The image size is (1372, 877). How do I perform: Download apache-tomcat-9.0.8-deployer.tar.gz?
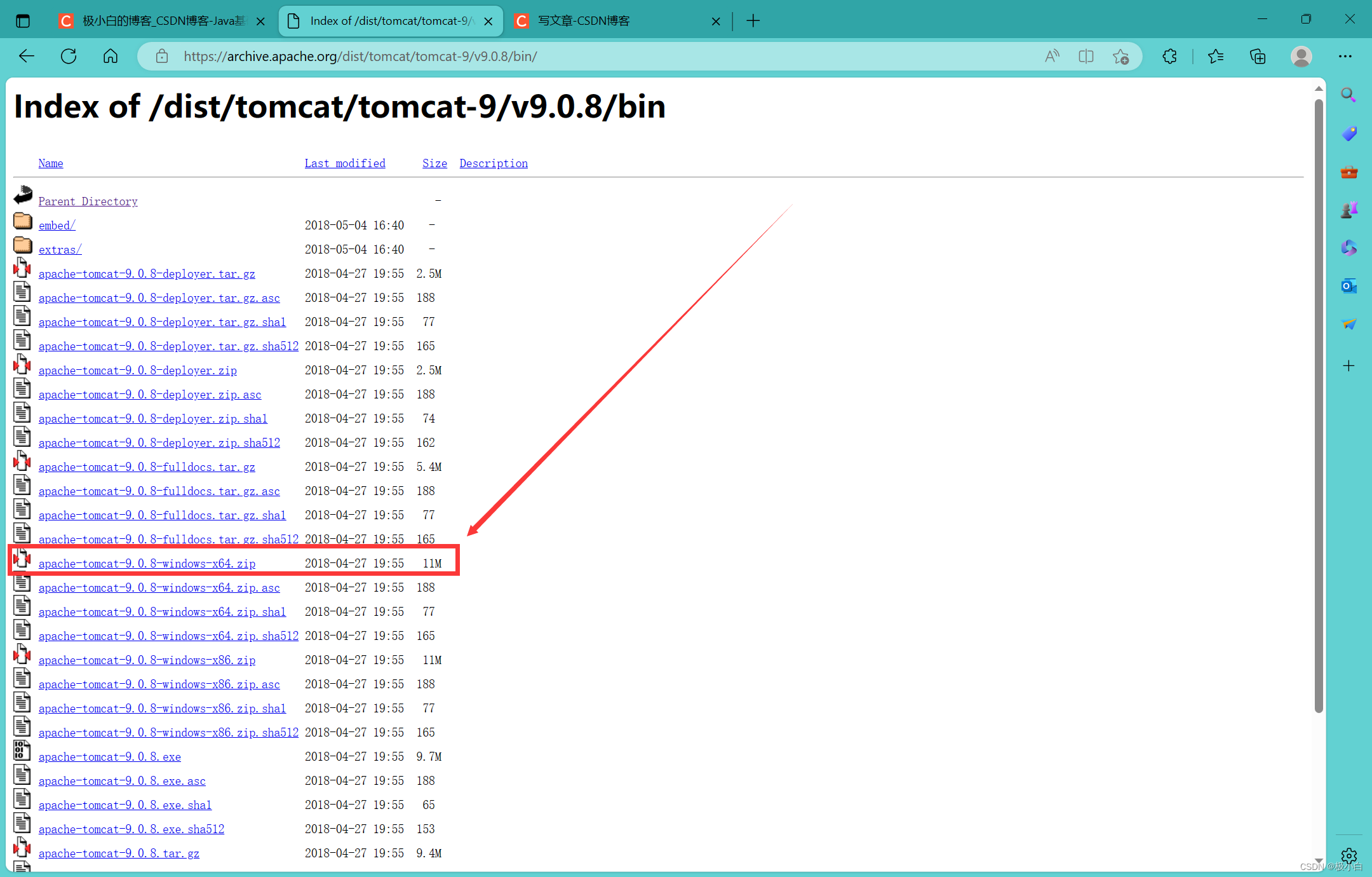[x=147, y=274]
